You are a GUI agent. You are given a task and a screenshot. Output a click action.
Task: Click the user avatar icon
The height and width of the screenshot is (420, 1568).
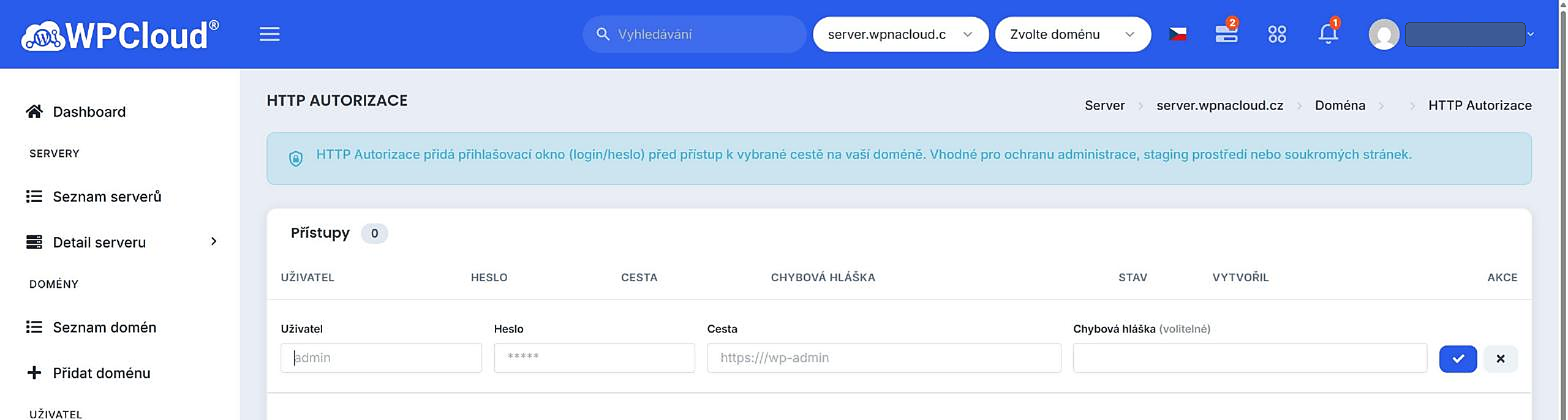pyautogui.click(x=1384, y=34)
